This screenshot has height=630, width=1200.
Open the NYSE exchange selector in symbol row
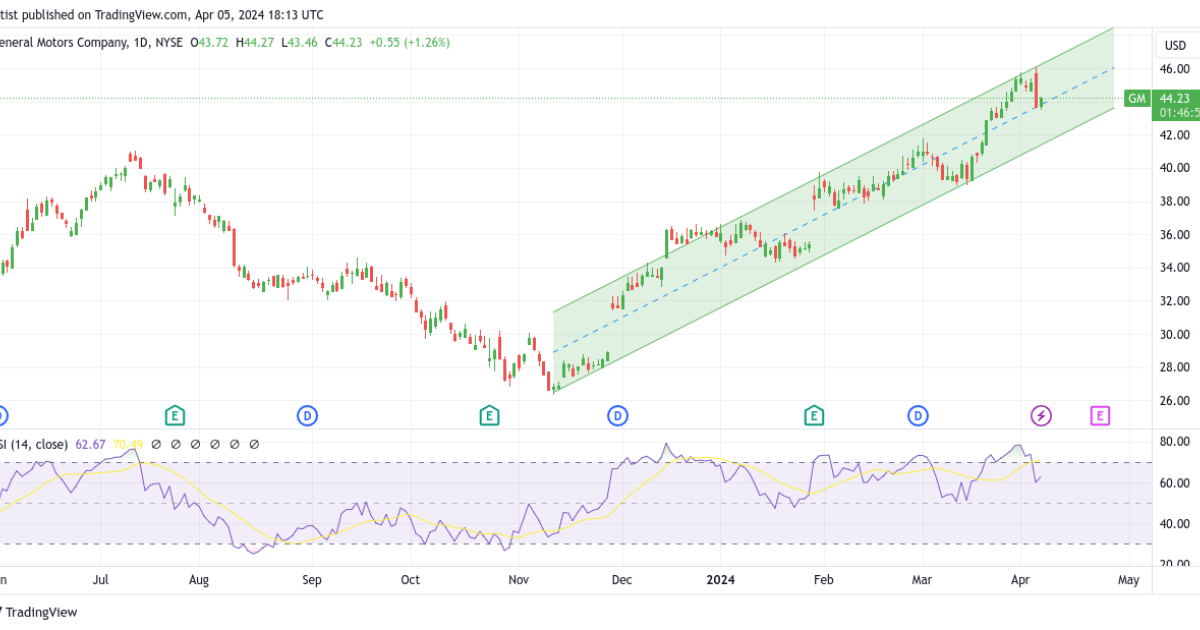pos(170,42)
